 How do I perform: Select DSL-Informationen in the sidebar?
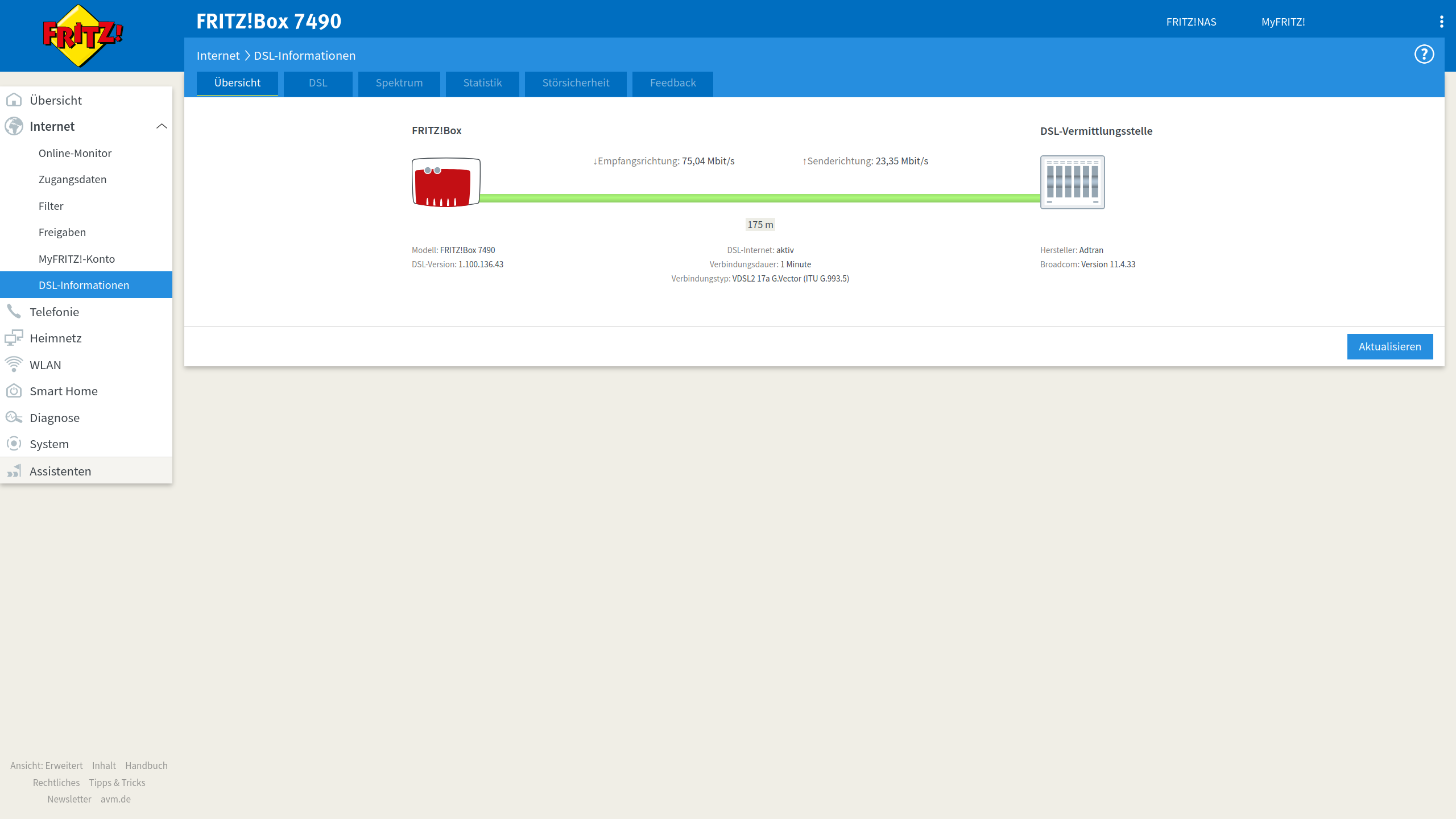[86, 285]
